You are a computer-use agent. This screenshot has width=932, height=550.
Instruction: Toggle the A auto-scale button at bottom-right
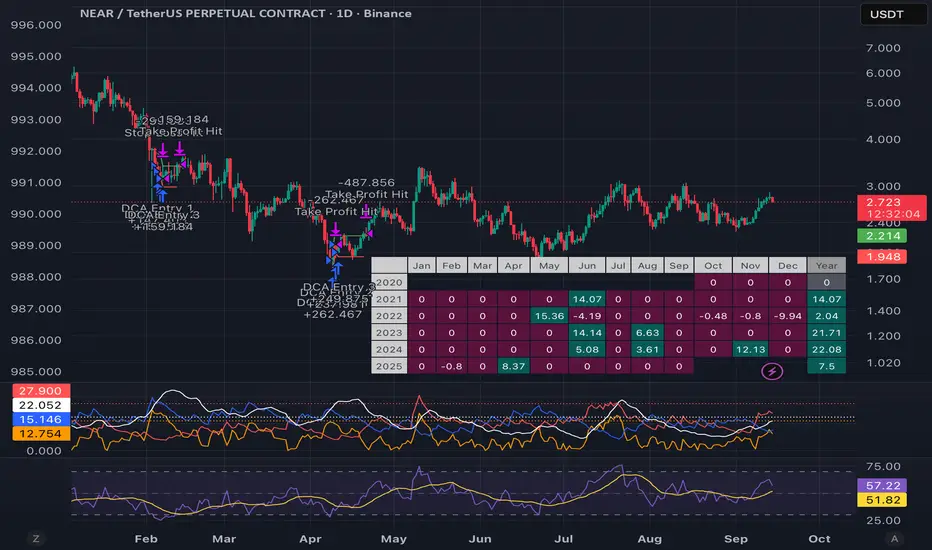tap(892, 538)
